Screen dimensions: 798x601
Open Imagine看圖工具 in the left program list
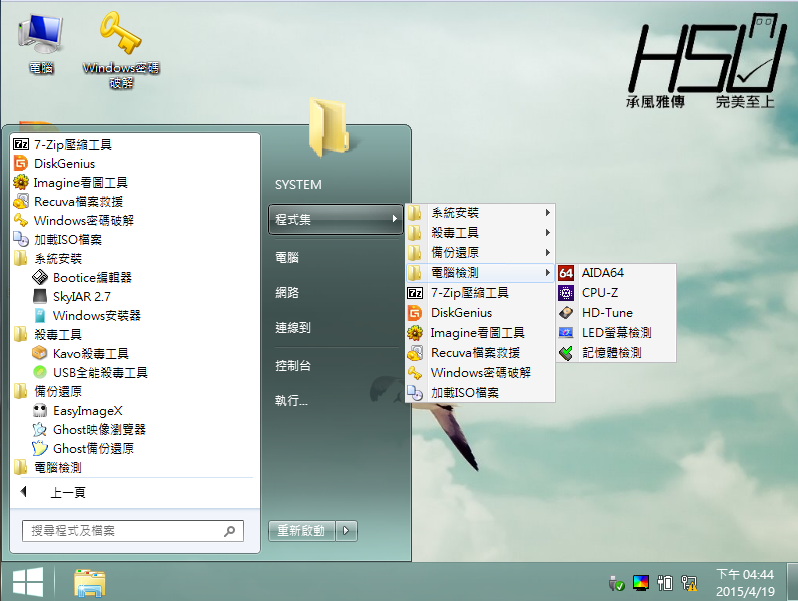click(135, 182)
